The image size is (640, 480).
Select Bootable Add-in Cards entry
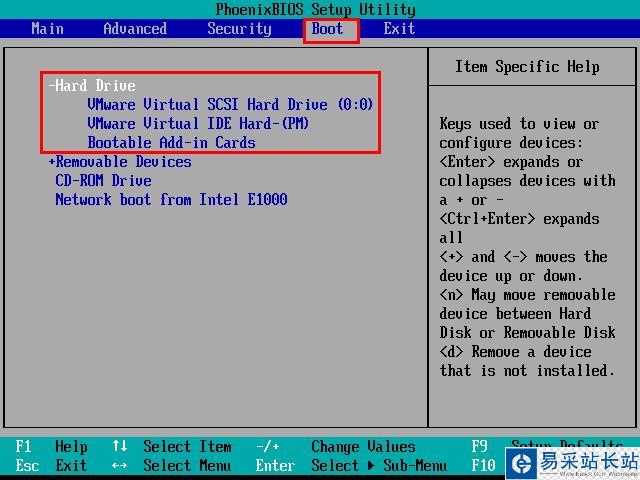tap(171, 142)
